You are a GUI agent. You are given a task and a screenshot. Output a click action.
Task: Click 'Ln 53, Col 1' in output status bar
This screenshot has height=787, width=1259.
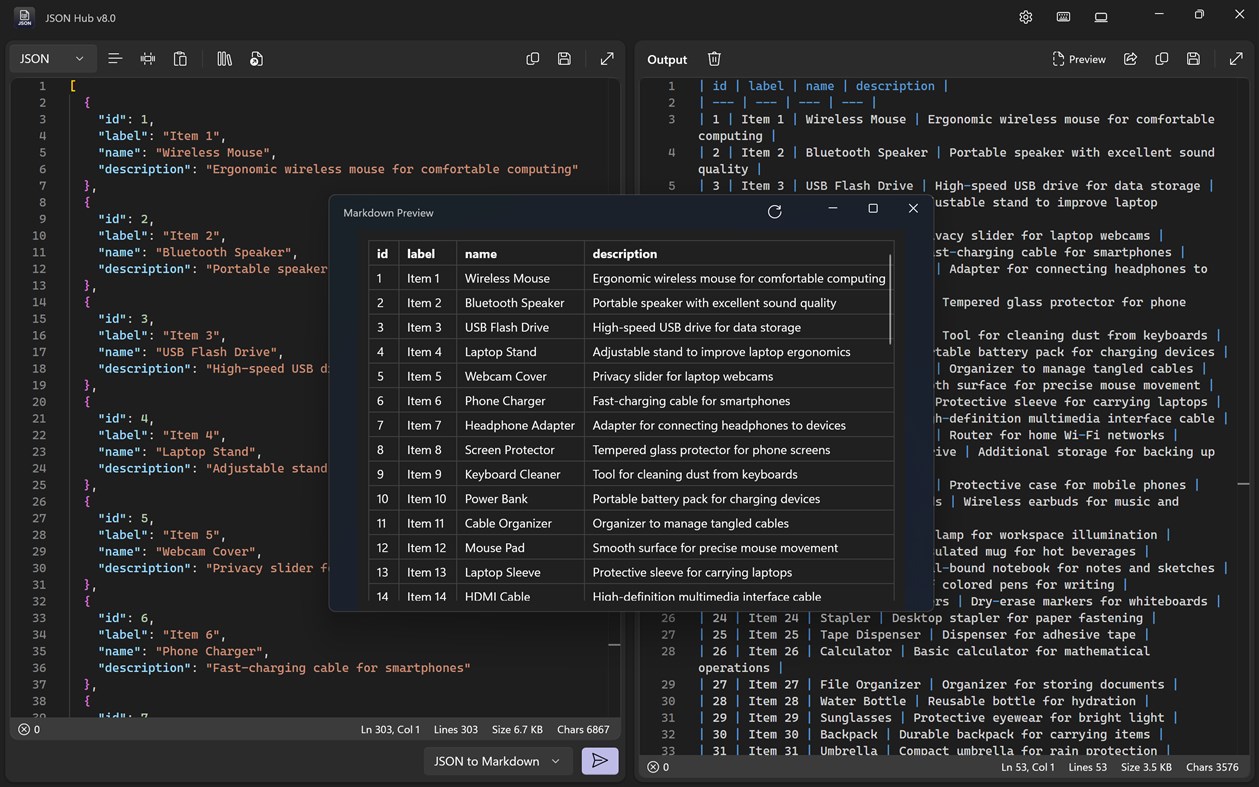[1028, 767]
